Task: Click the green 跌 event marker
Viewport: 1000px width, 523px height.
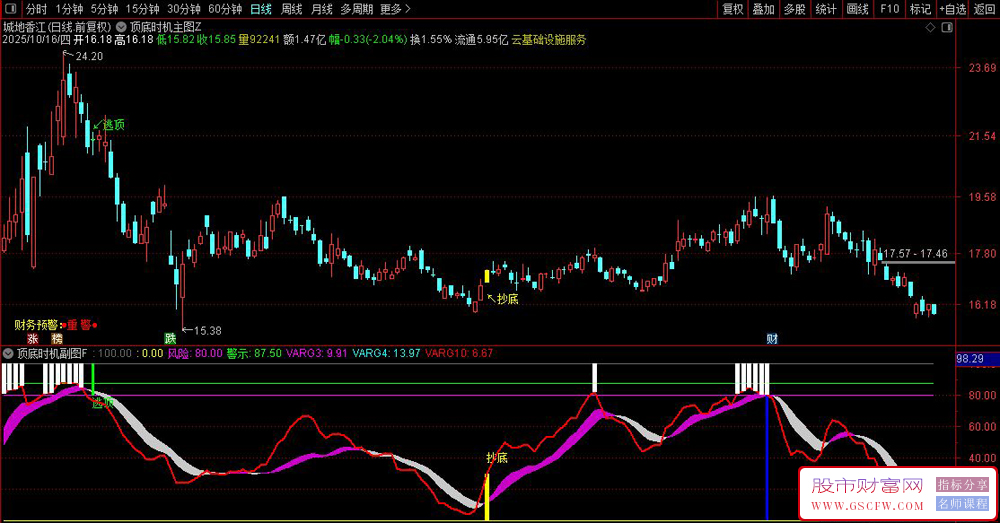Action: point(170,338)
